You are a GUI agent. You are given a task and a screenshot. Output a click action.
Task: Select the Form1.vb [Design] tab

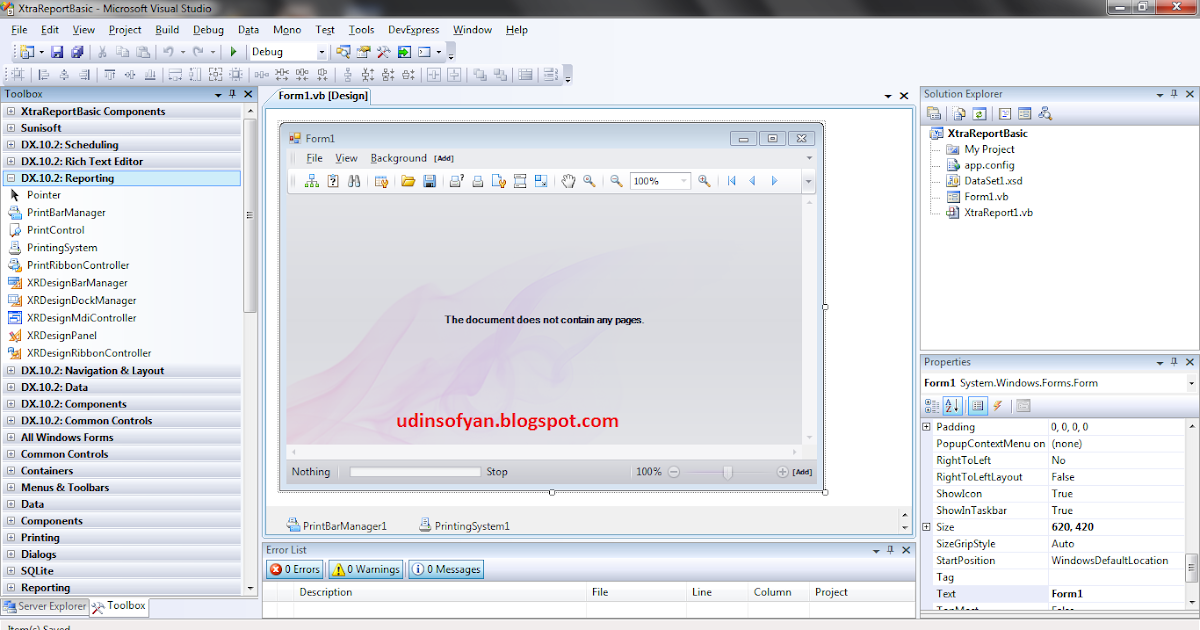(323, 96)
